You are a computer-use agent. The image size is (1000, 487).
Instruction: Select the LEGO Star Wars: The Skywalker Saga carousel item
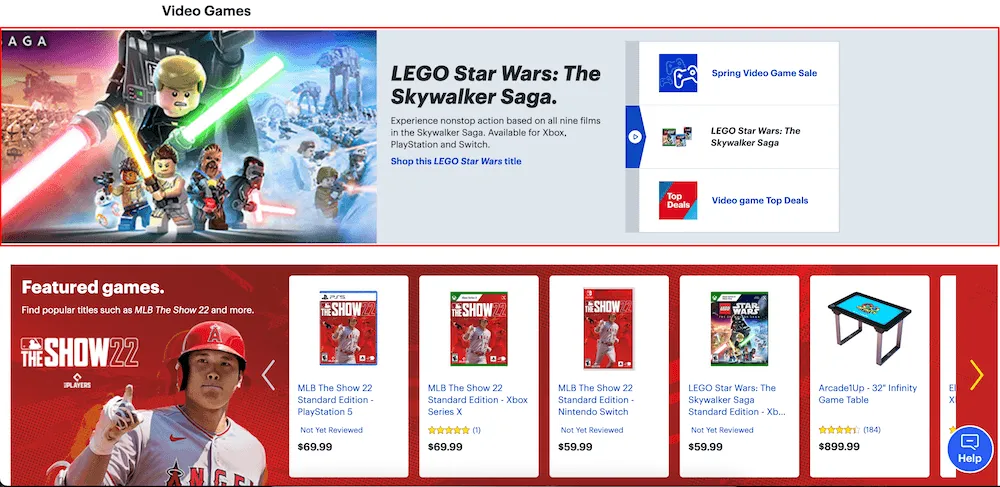[x=739, y=136]
